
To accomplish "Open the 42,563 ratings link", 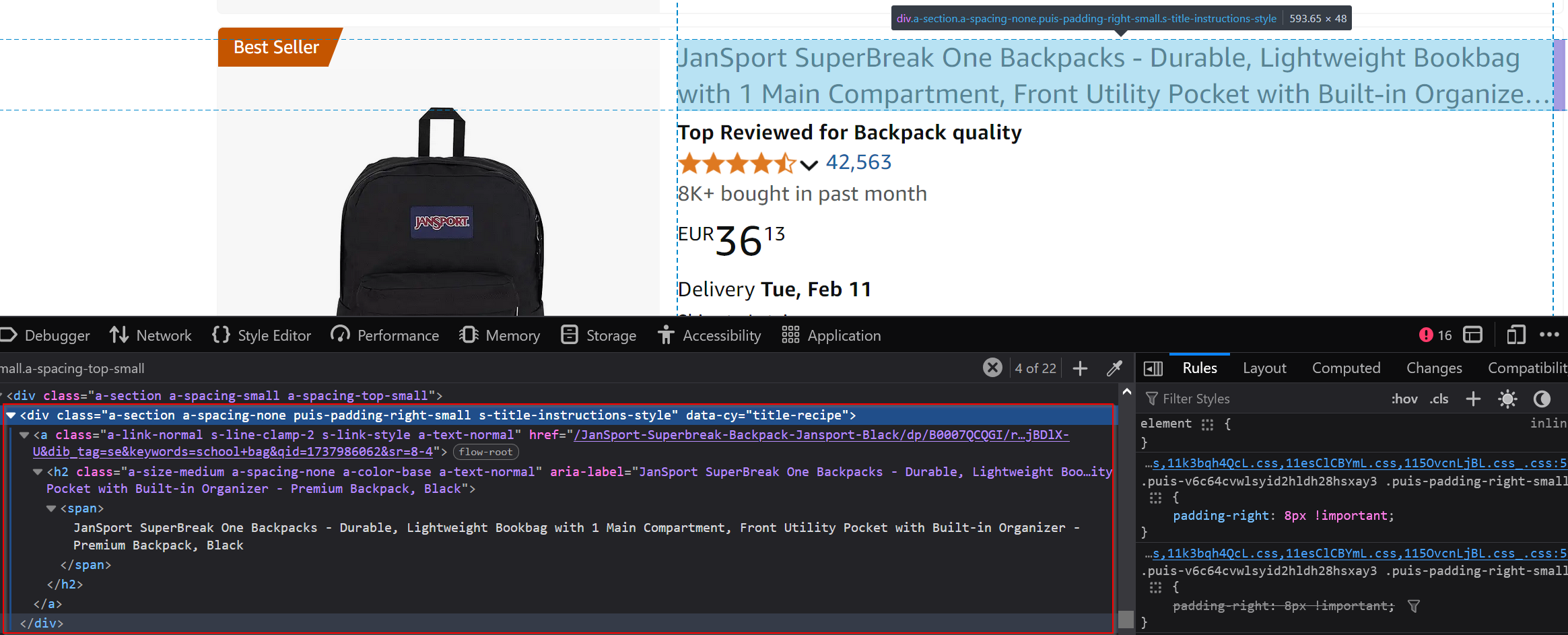I will click(858, 162).
